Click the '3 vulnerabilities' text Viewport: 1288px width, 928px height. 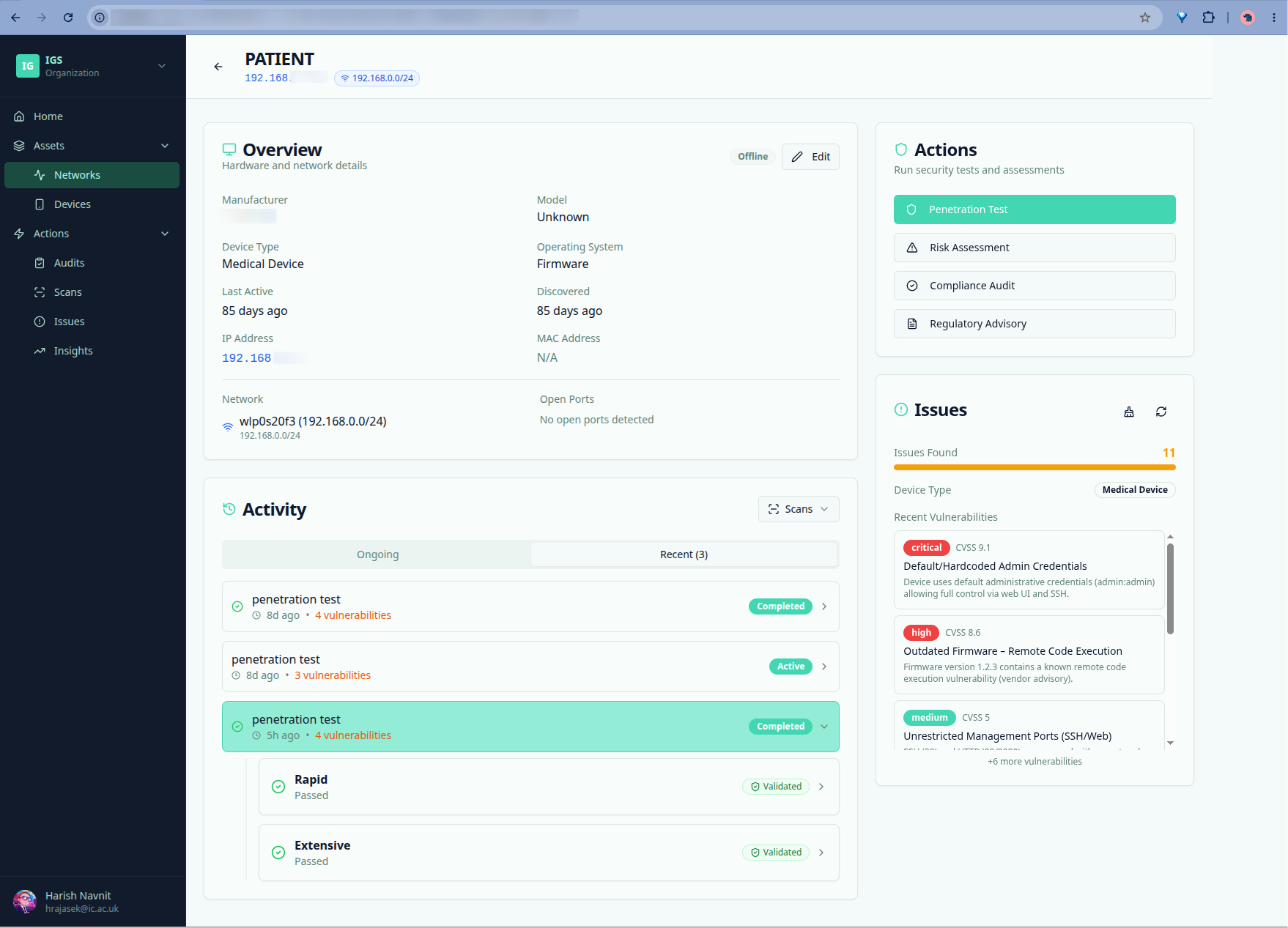tap(333, 675)
